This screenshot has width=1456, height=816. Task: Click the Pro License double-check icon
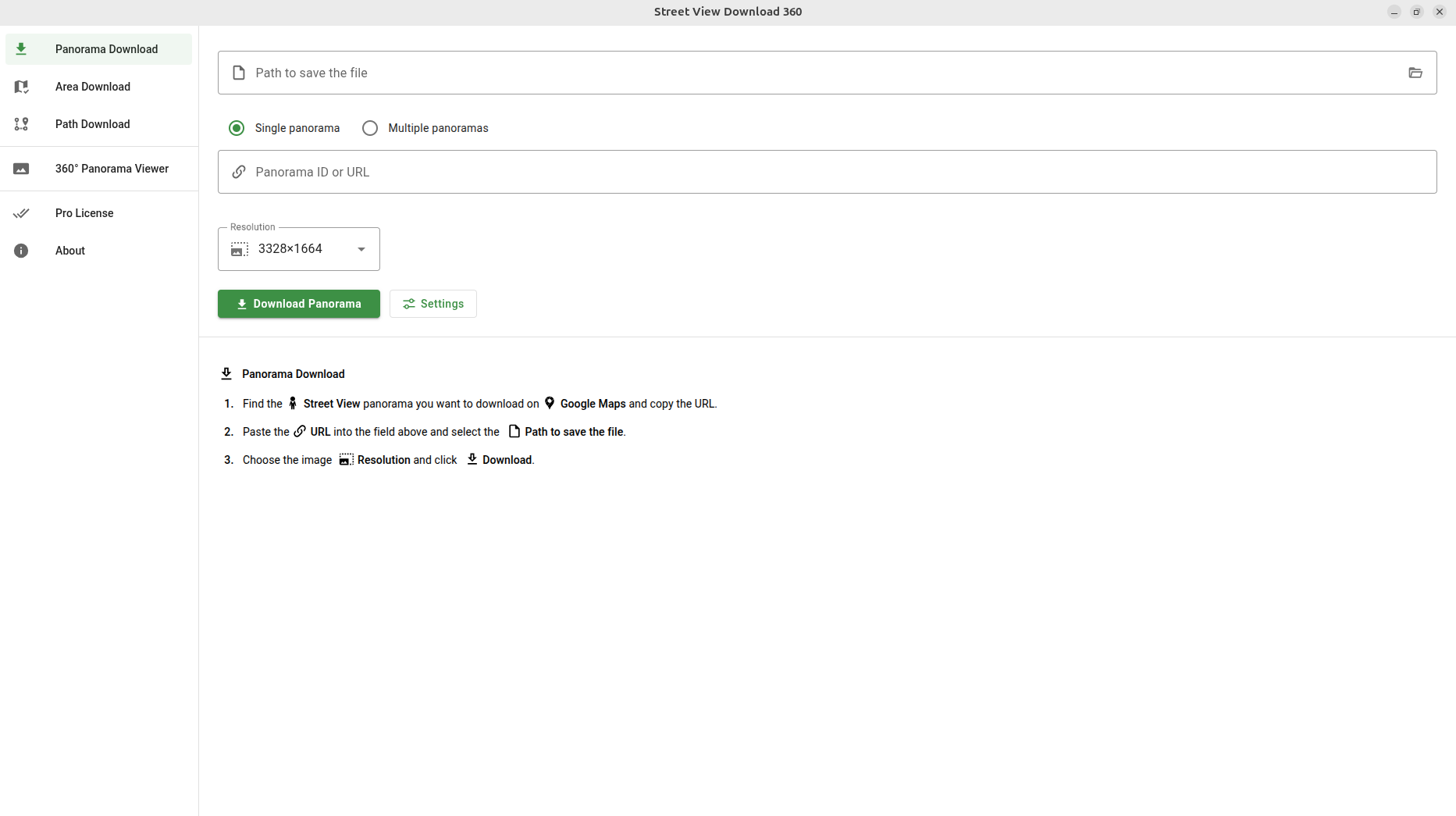point(21,213)
